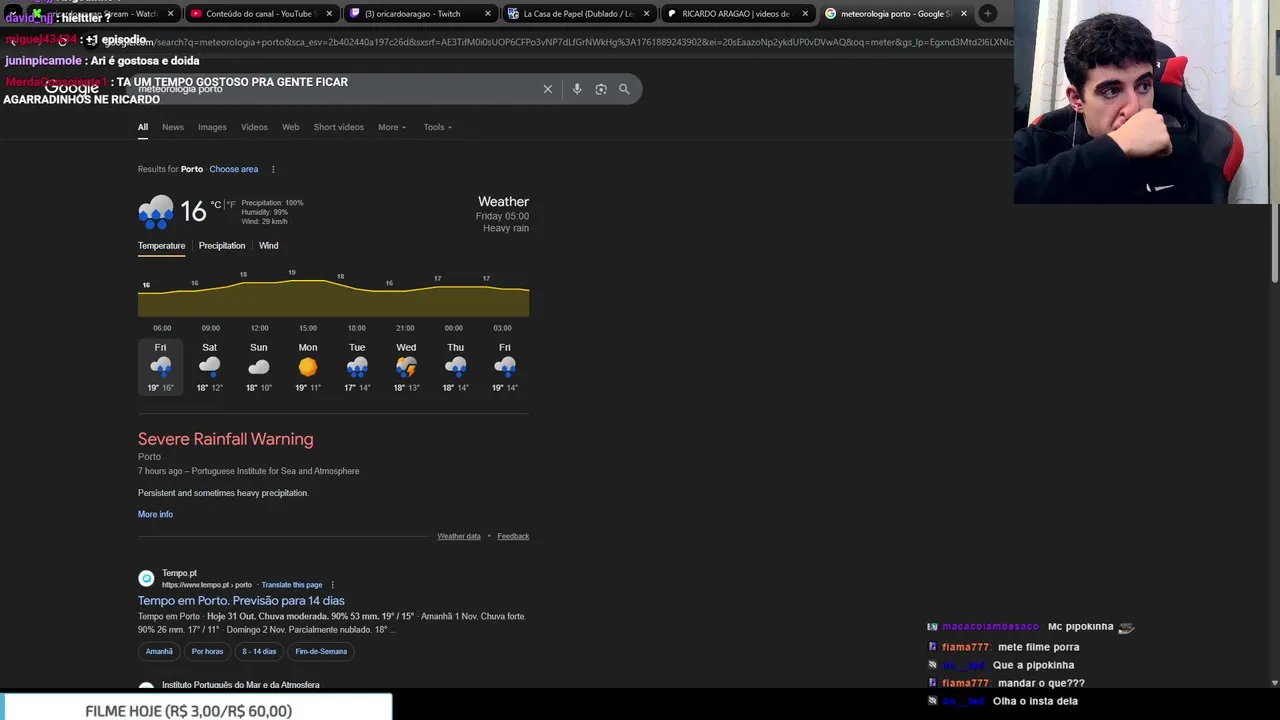Open the Videos results tab
The image size is (1280, 720).
pyautogui.click(x=254, y=127)
